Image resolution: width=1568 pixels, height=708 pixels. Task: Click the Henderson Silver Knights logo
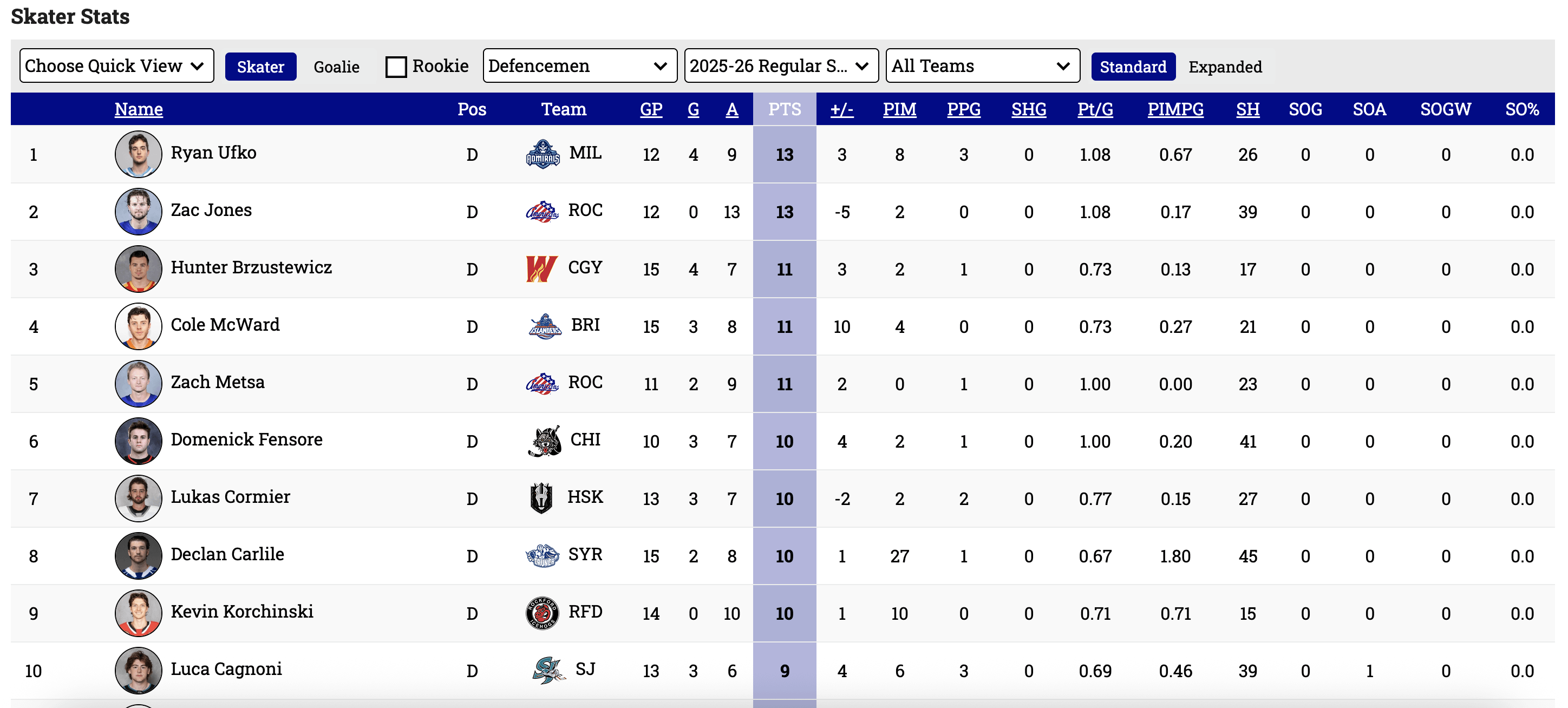click(x=540, y=498)
